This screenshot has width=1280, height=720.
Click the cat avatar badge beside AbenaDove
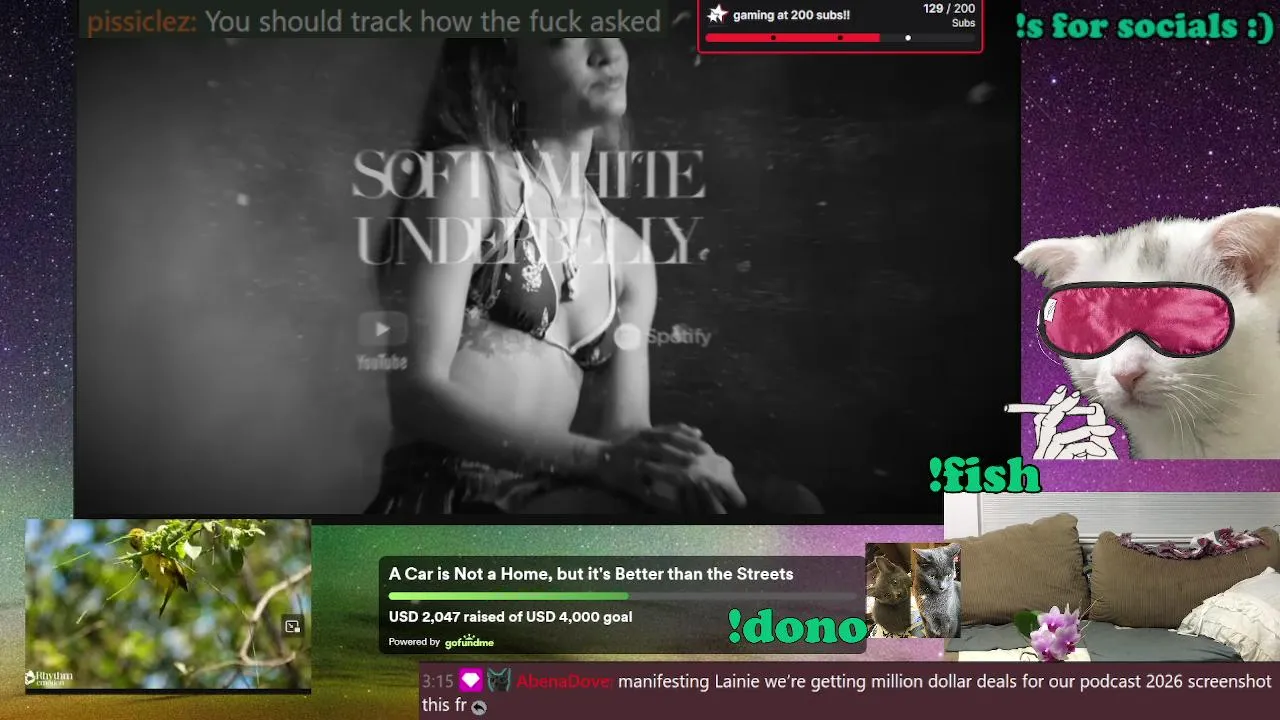click(x=499, y=681)
